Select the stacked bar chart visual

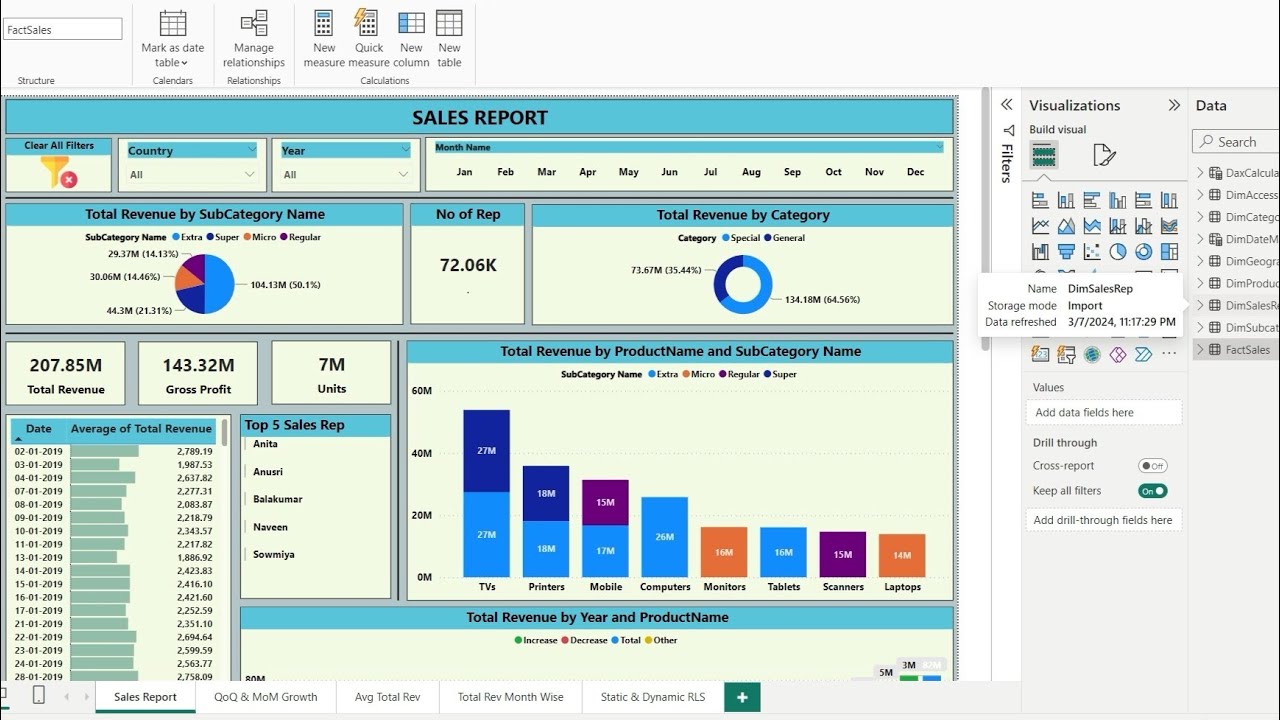[1040, 201]
